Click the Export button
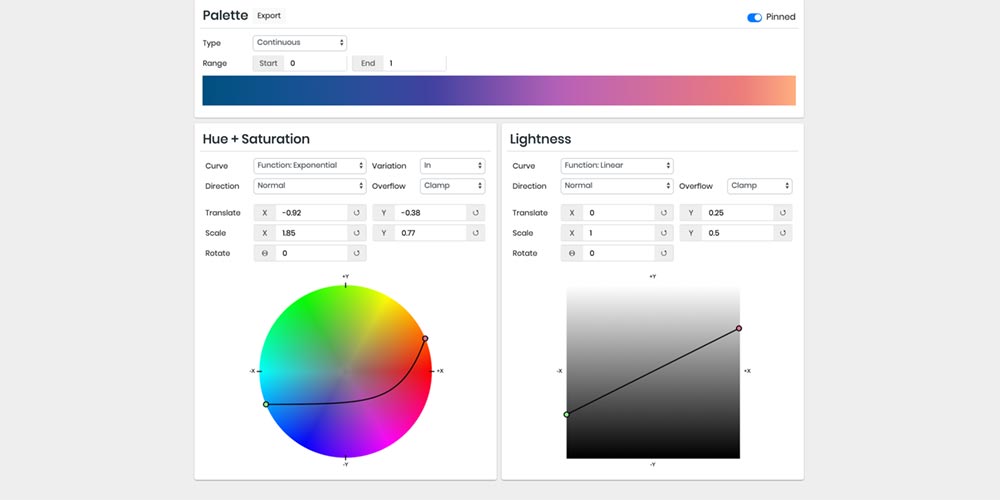Image resolution: width=1000 pixels, height=500 pixels. point(269,16)
